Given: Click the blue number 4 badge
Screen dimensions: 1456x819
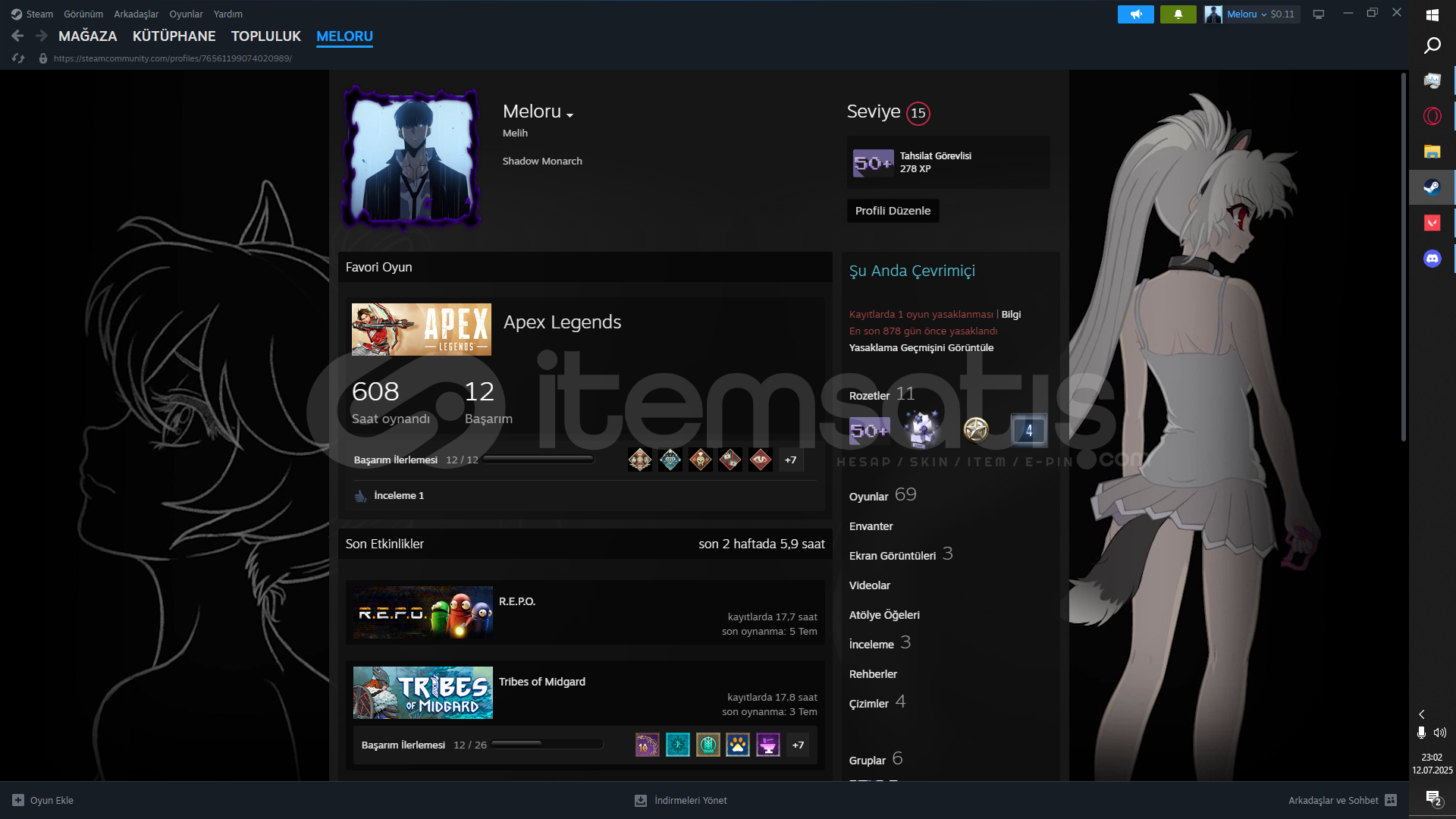Looking at the screenshot, I should [1029, 430].
